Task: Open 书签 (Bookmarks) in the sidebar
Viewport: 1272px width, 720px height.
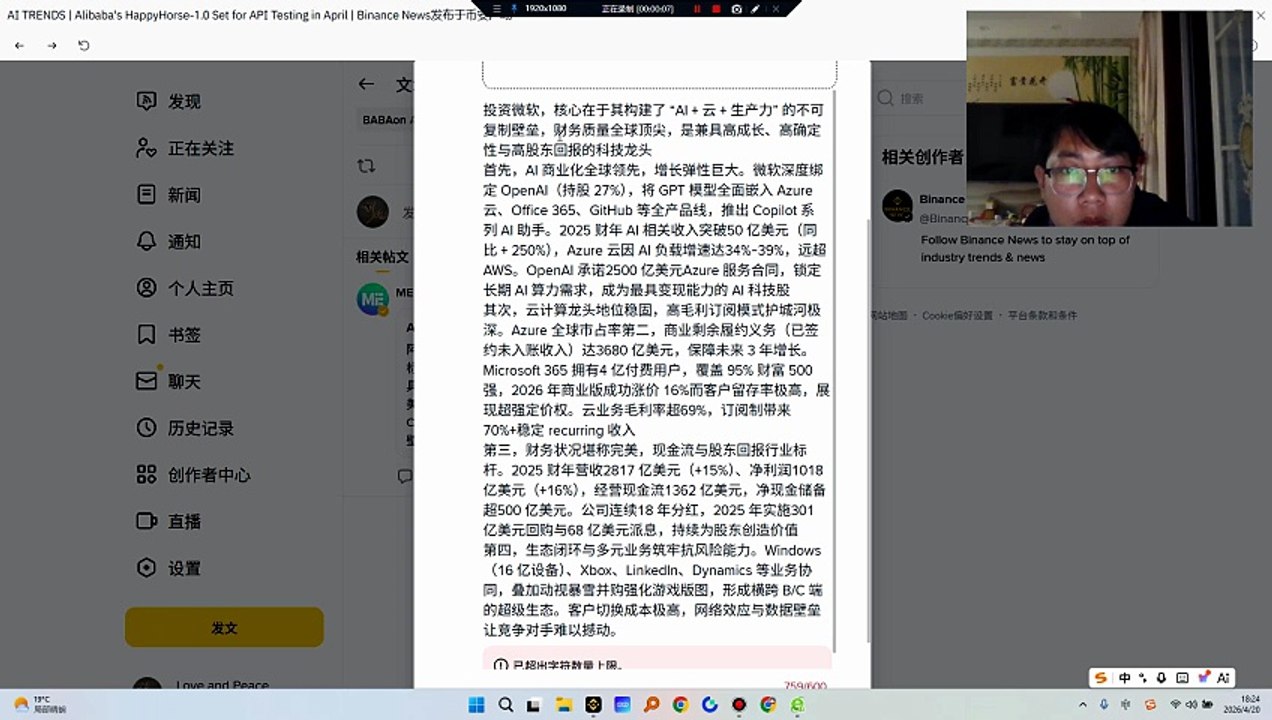Action: pyautogui.click(x=169, y=334)
